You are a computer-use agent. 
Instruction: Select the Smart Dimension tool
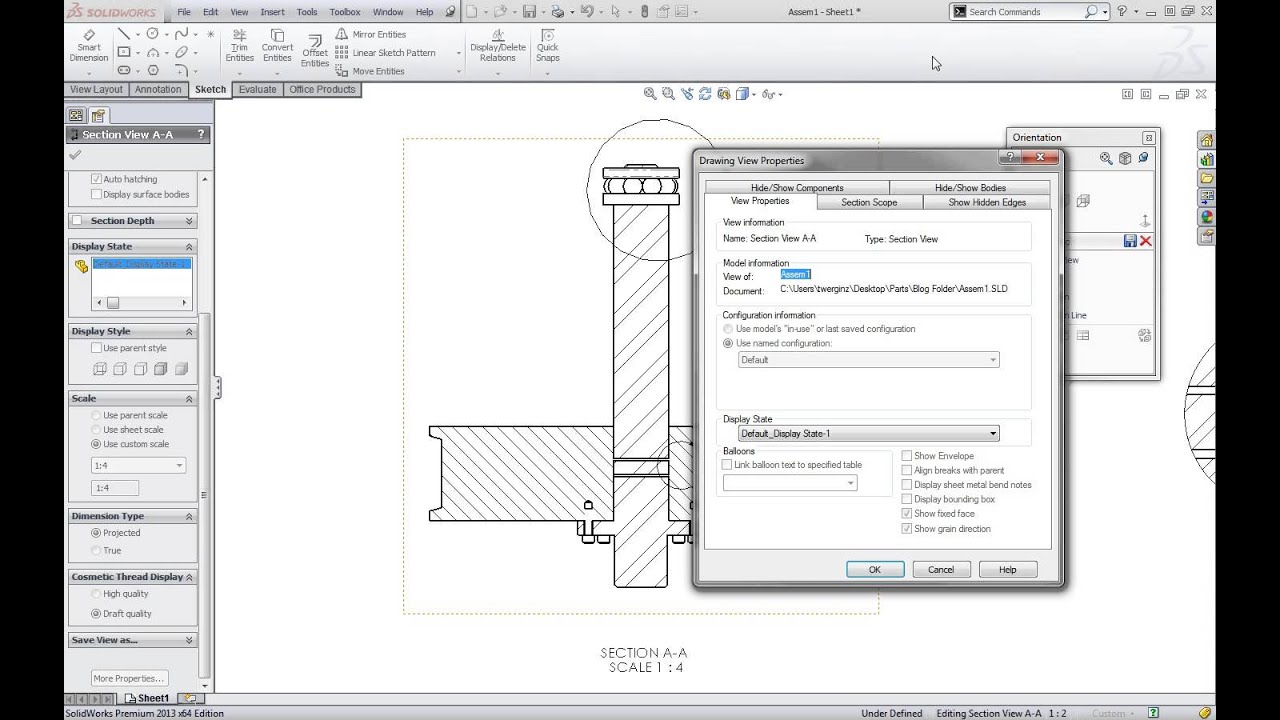pos(89,45)
